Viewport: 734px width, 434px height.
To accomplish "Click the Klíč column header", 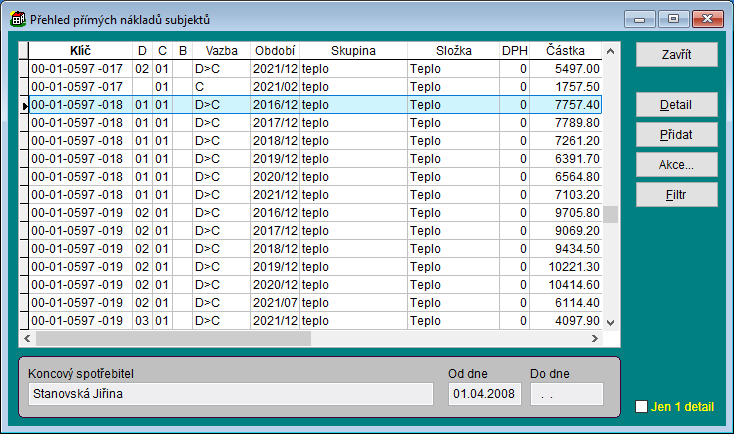I will (79, 51).
